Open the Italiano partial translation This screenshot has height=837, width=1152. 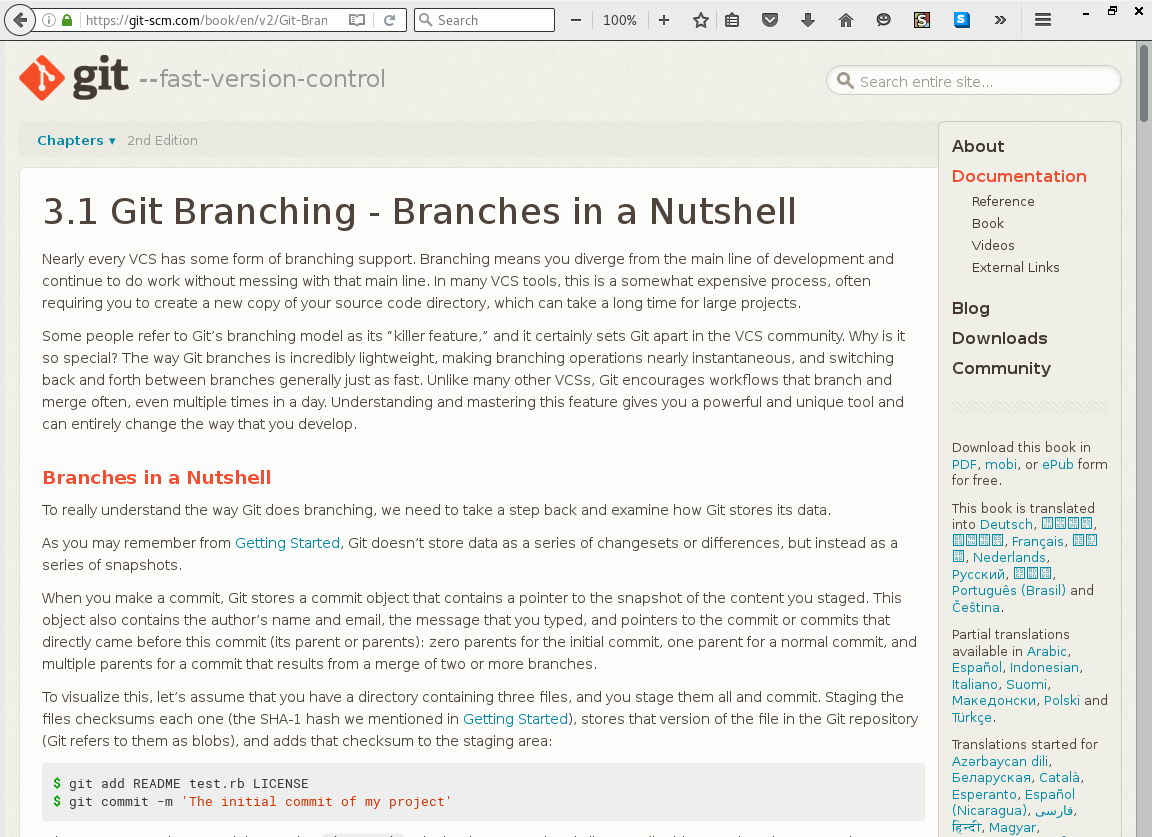point(975,685)
